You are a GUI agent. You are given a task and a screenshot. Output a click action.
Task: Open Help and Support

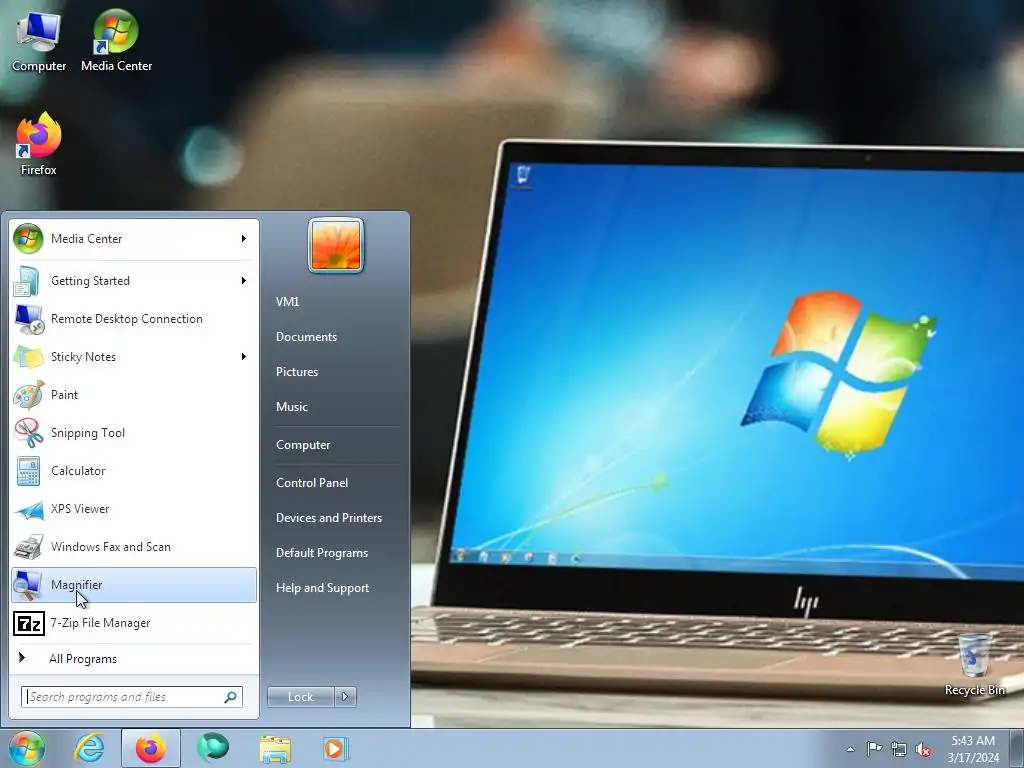pos(322,588)
